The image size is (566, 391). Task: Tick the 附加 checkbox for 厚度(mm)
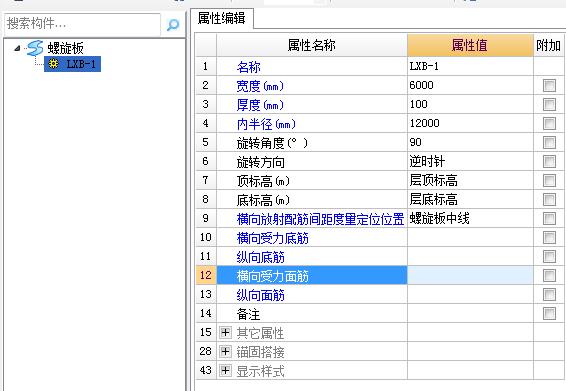pos(549,105)
